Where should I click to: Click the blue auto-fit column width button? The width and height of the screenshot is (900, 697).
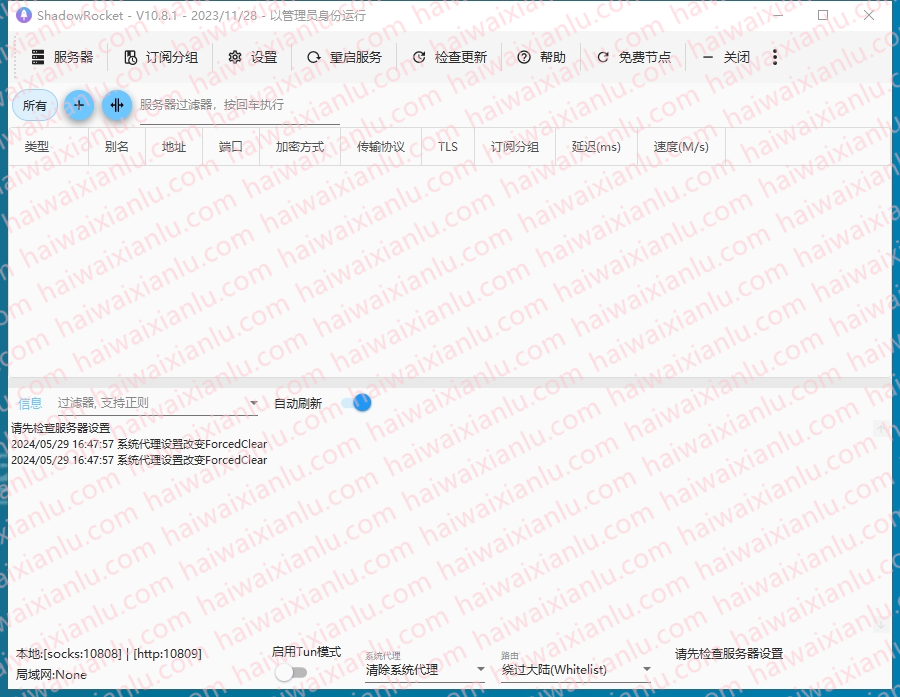coord(117,105)
